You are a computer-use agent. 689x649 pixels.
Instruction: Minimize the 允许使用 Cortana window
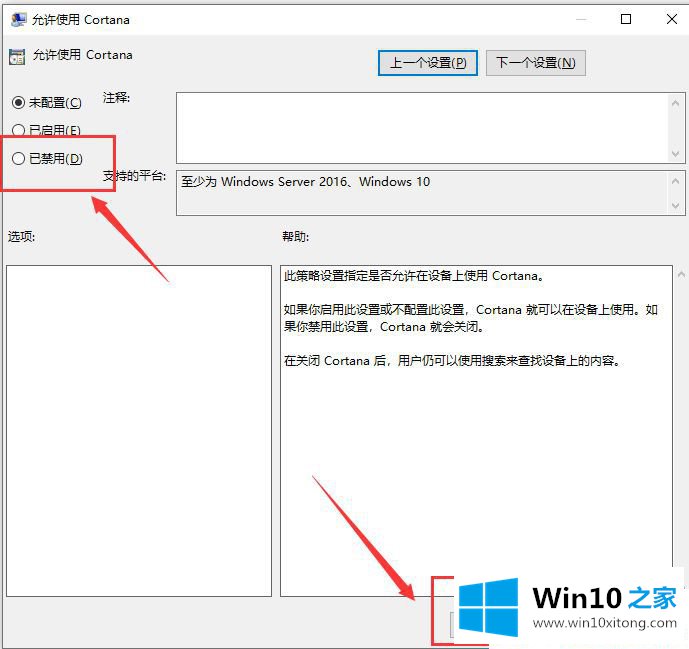point(581,19)
